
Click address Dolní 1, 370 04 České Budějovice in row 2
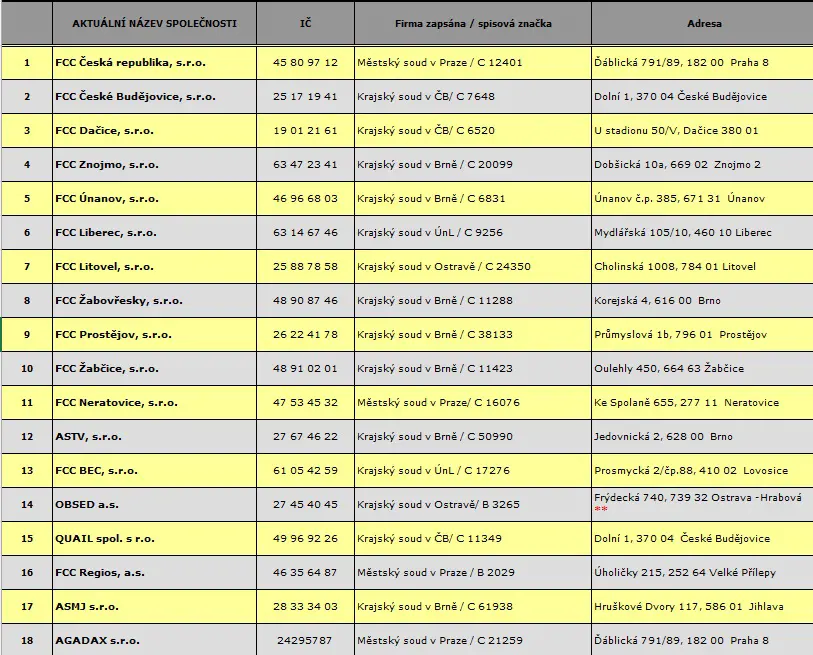[x=680, y=96]
